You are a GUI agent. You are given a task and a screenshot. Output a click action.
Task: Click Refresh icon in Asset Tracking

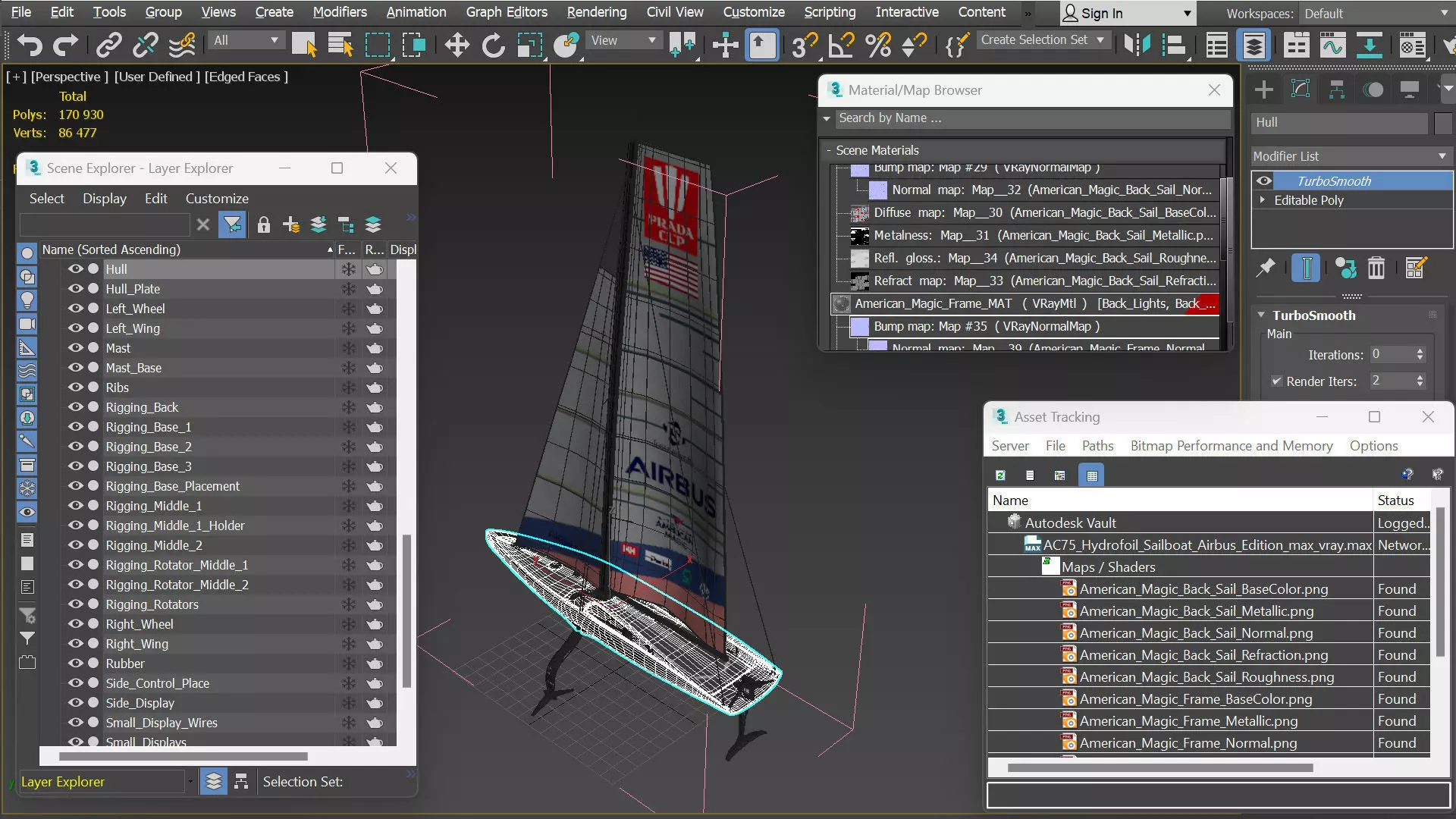1000,475
